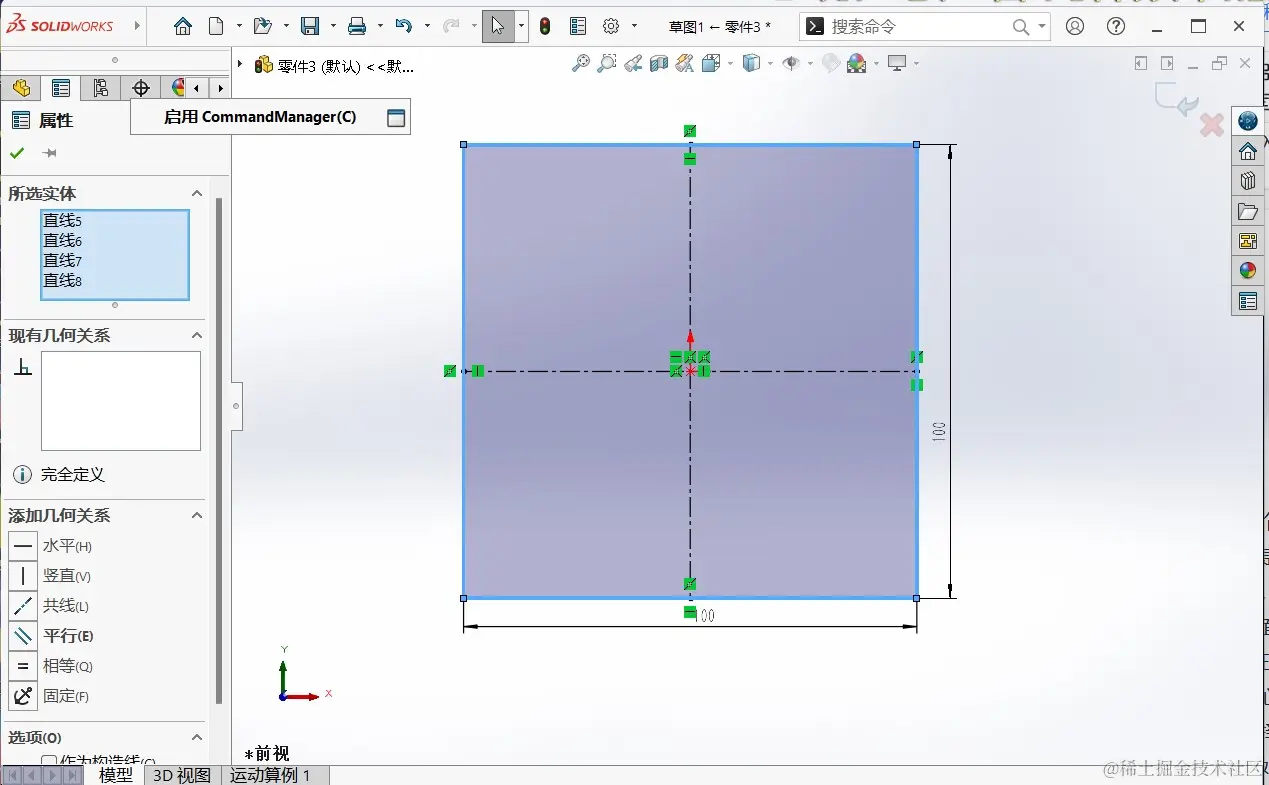Undo the last action

coord(403,27)
